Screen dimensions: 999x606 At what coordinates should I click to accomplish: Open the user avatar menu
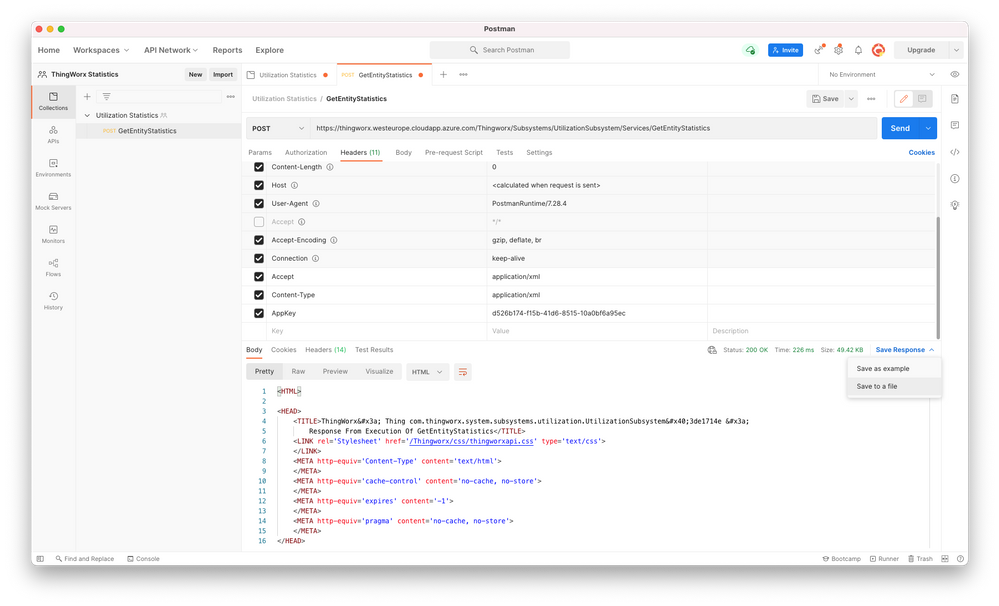click(x=879, y=50)
